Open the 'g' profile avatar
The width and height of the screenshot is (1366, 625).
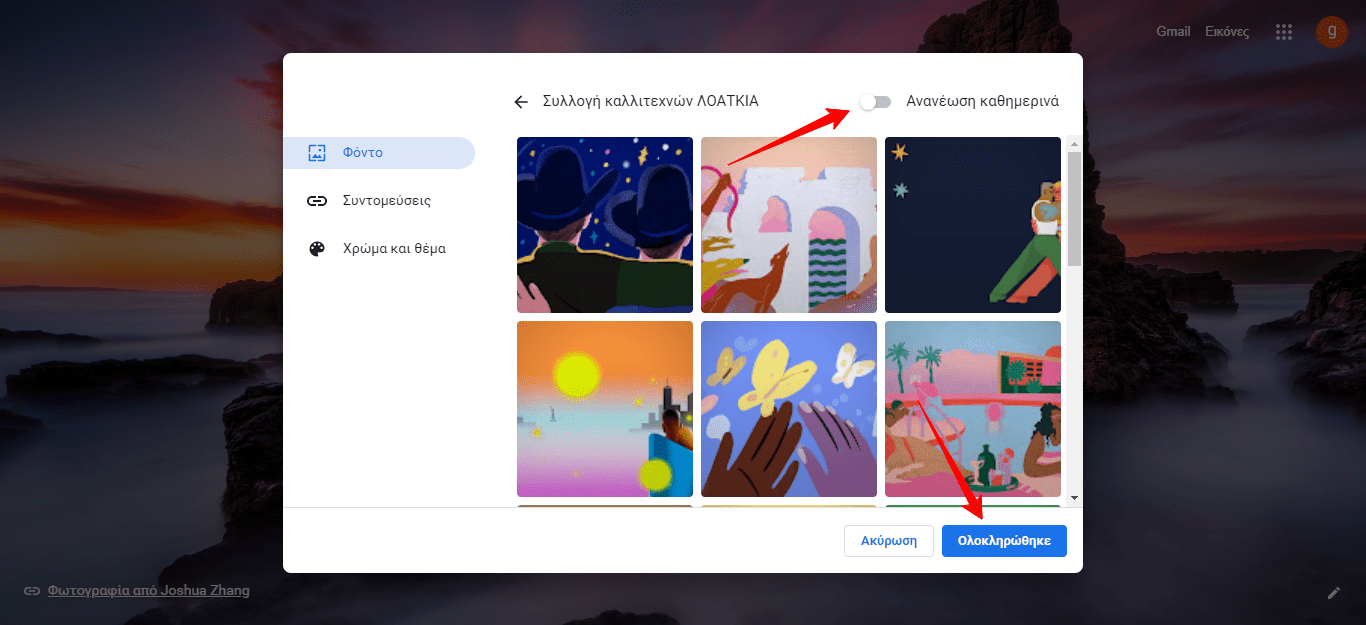[x=1331, y=31]
